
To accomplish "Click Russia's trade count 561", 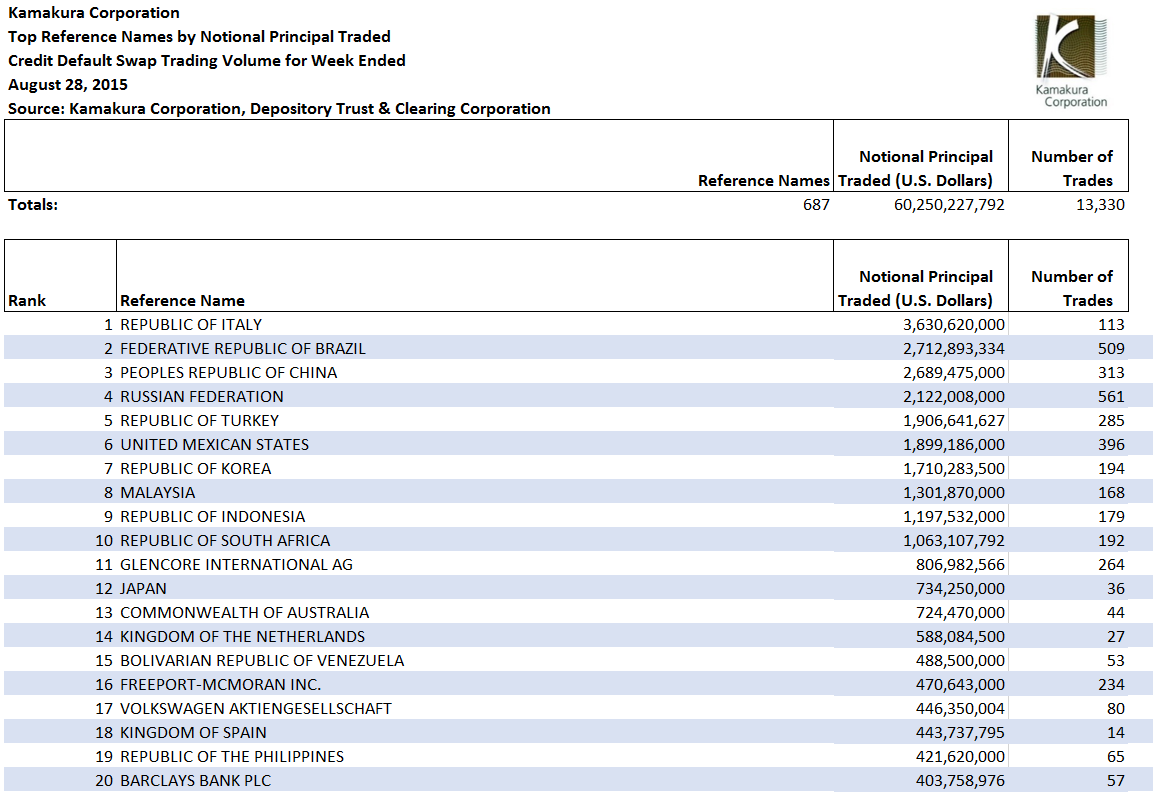I will pyautogui.click(x=1111, y=396).
